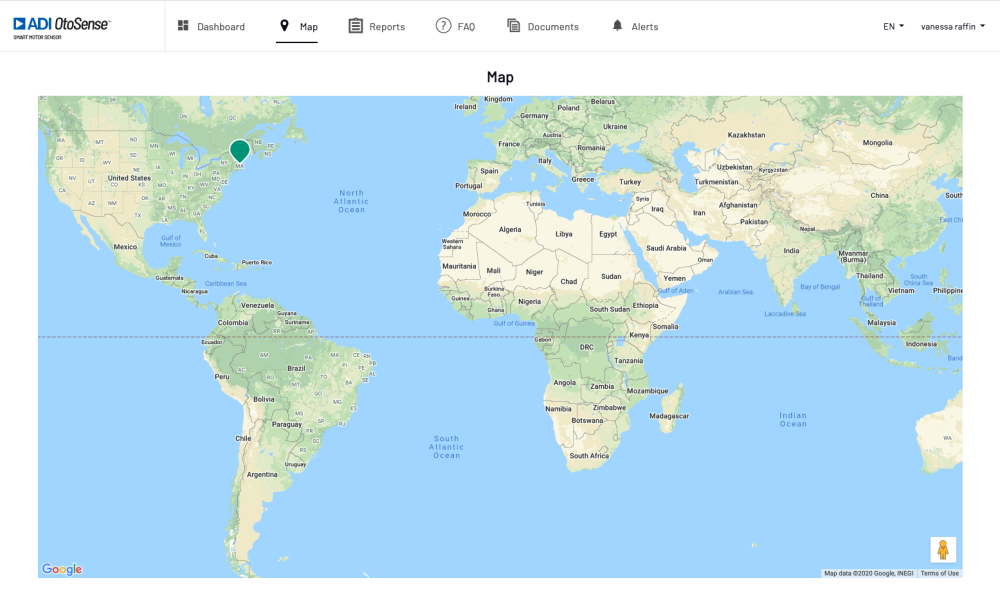Click the green sensor location marker

click(240, 150)
